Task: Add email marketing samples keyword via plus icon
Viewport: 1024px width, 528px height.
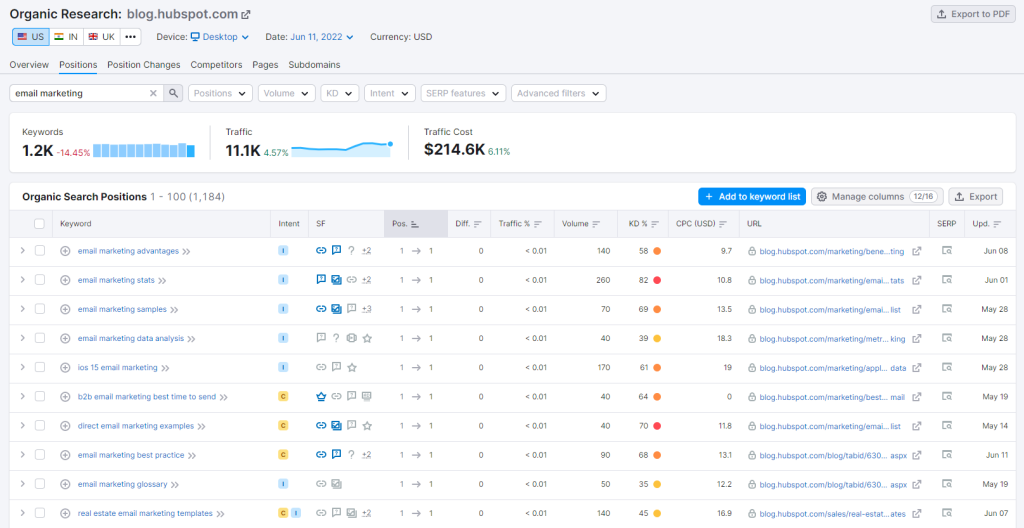Action: click(x=65, y=309)
